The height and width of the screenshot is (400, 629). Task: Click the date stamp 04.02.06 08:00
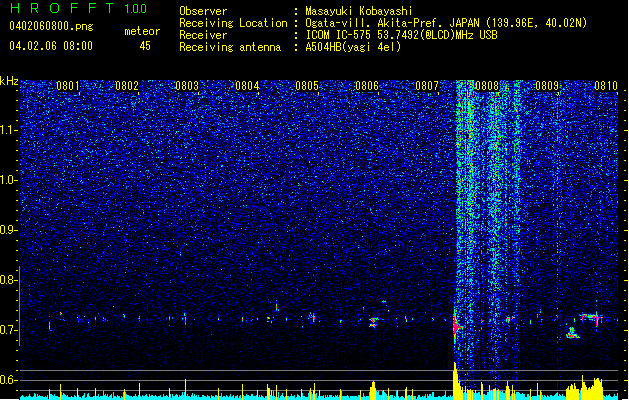click(51, 46)
